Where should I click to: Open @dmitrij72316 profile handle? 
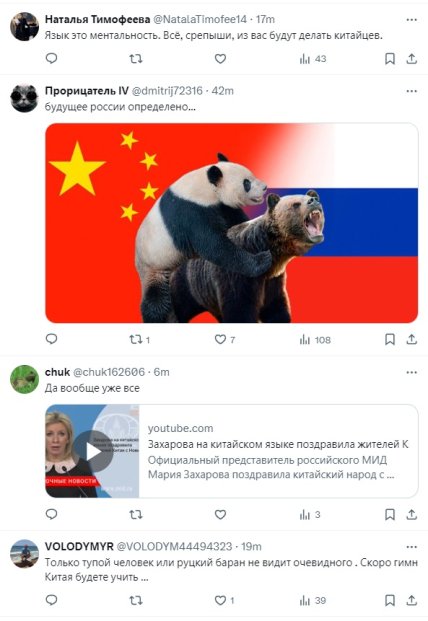tap(167, 91)
